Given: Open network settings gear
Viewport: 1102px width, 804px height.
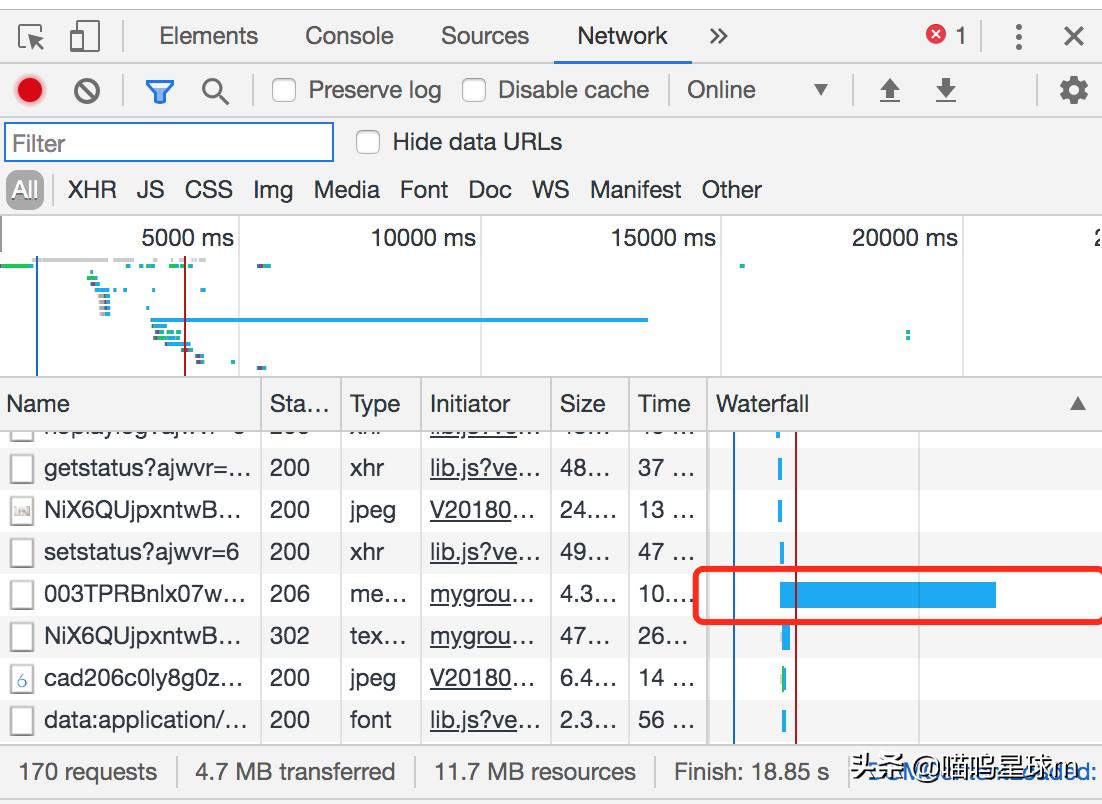Looking at the screenshot, I should coord(1073,91).
